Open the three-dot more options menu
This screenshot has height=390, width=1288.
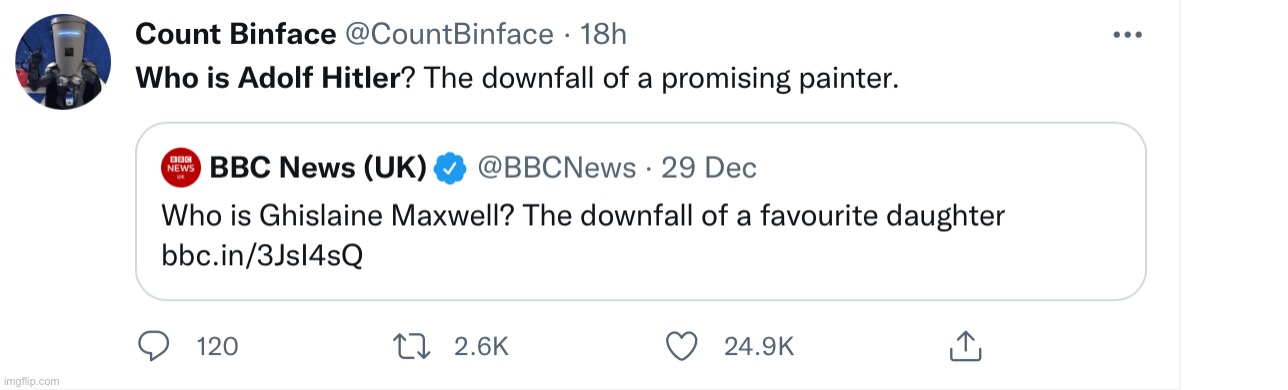point(1127,35)
